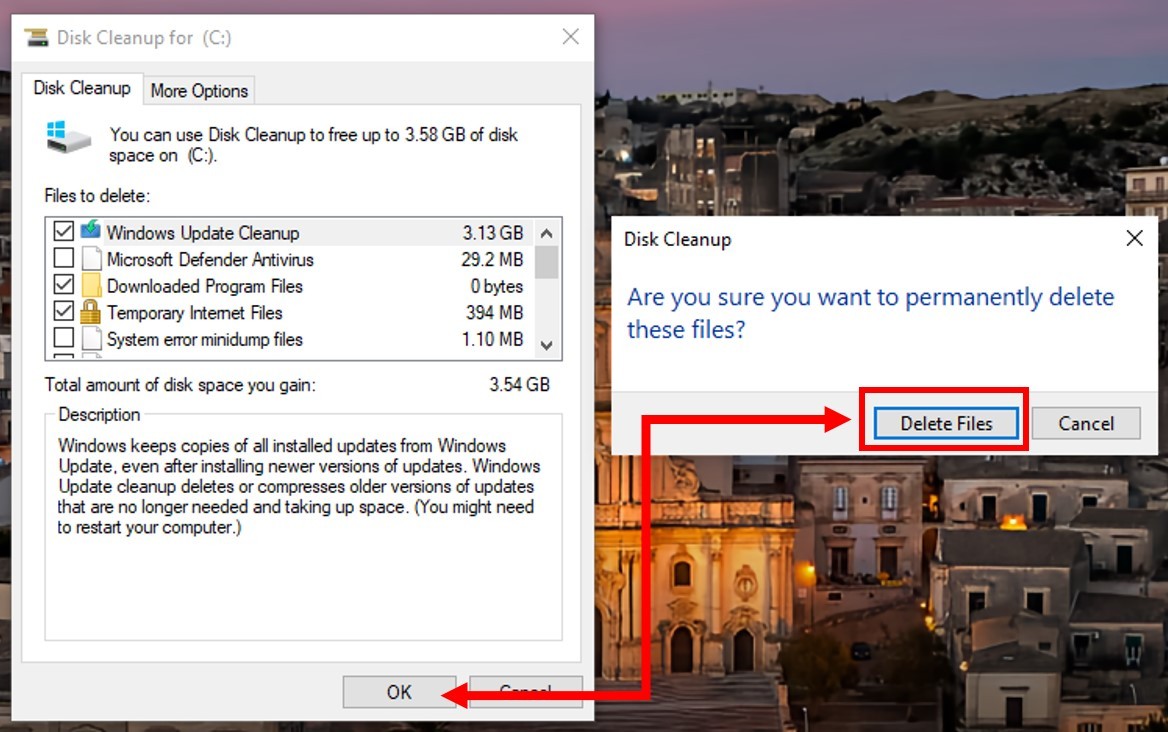Click the 29.2 MB size value
1168x732 pixels.
coord(492,259)
